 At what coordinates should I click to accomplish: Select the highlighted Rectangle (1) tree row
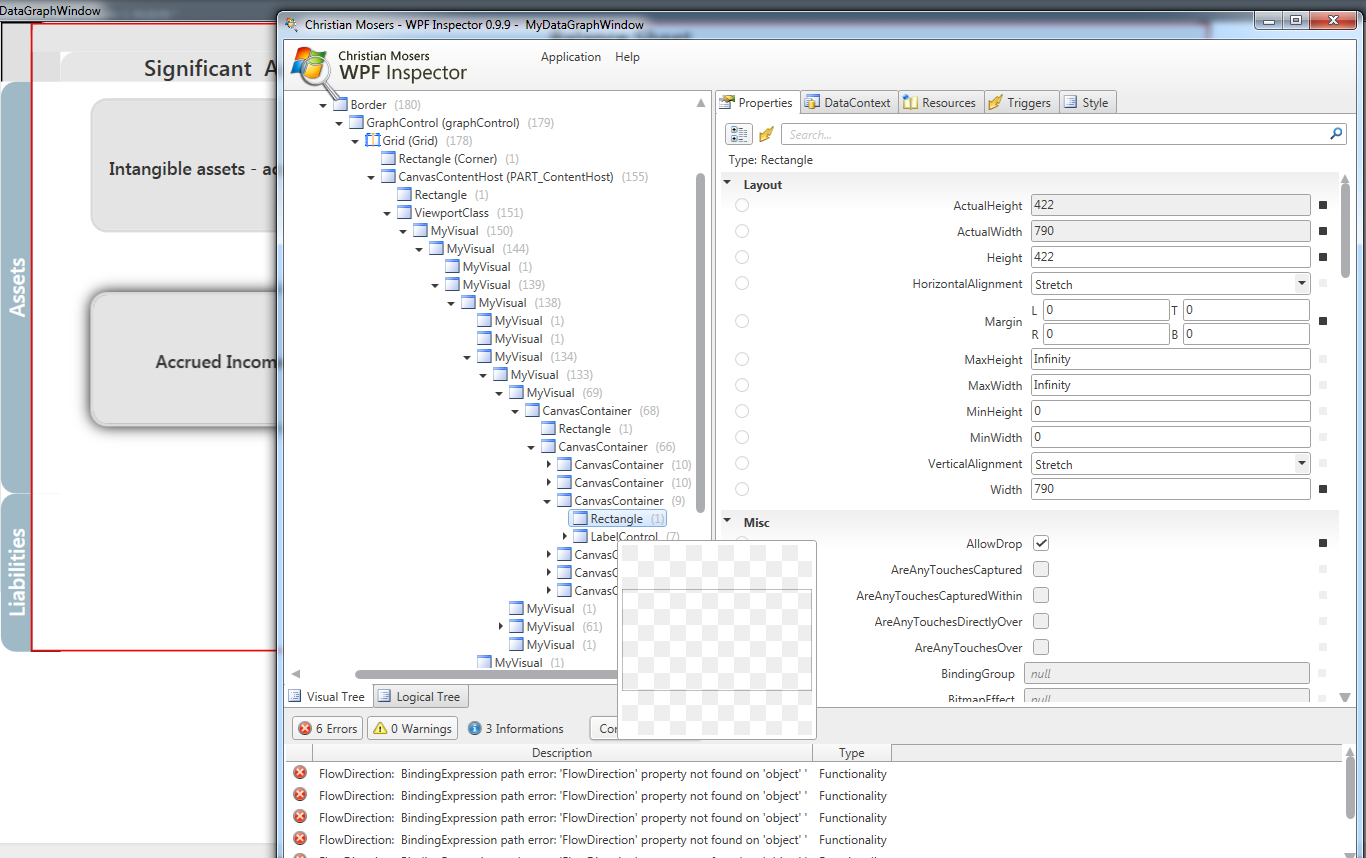617,518
